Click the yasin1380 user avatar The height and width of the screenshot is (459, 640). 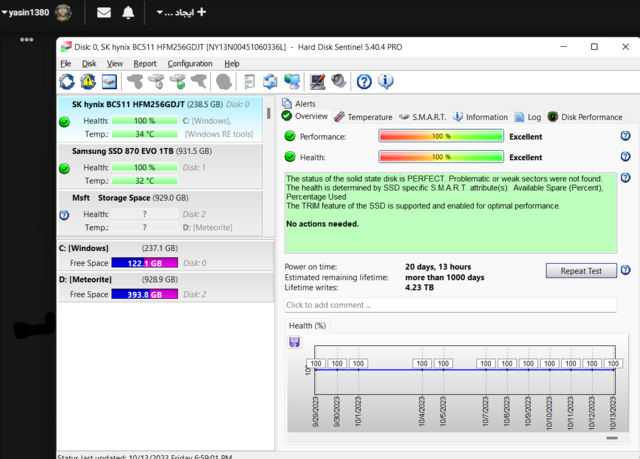tap(63, 13)
